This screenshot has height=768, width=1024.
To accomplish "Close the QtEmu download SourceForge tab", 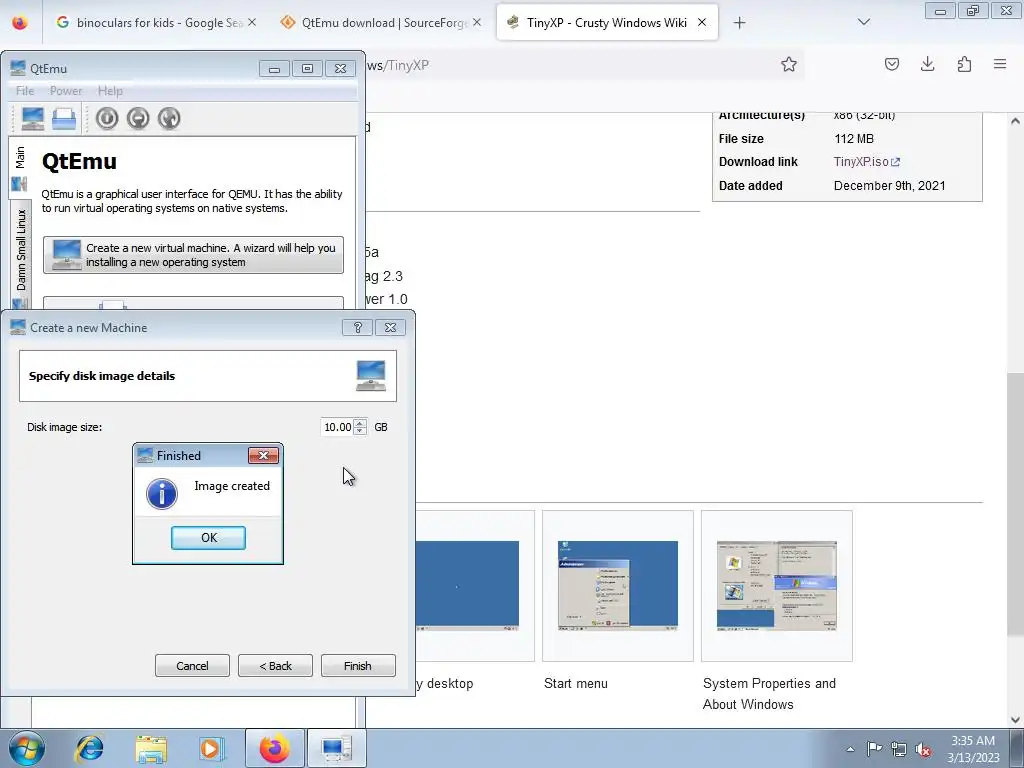I will (x=477, y=22).
